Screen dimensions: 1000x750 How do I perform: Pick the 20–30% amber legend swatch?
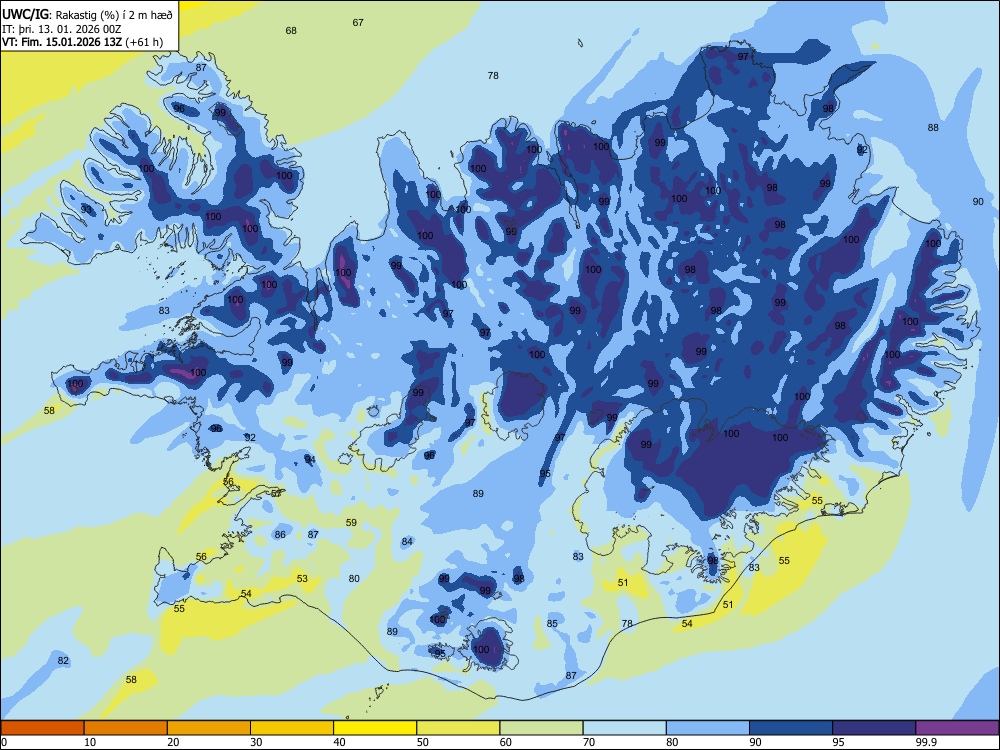(x=209, y=728)
